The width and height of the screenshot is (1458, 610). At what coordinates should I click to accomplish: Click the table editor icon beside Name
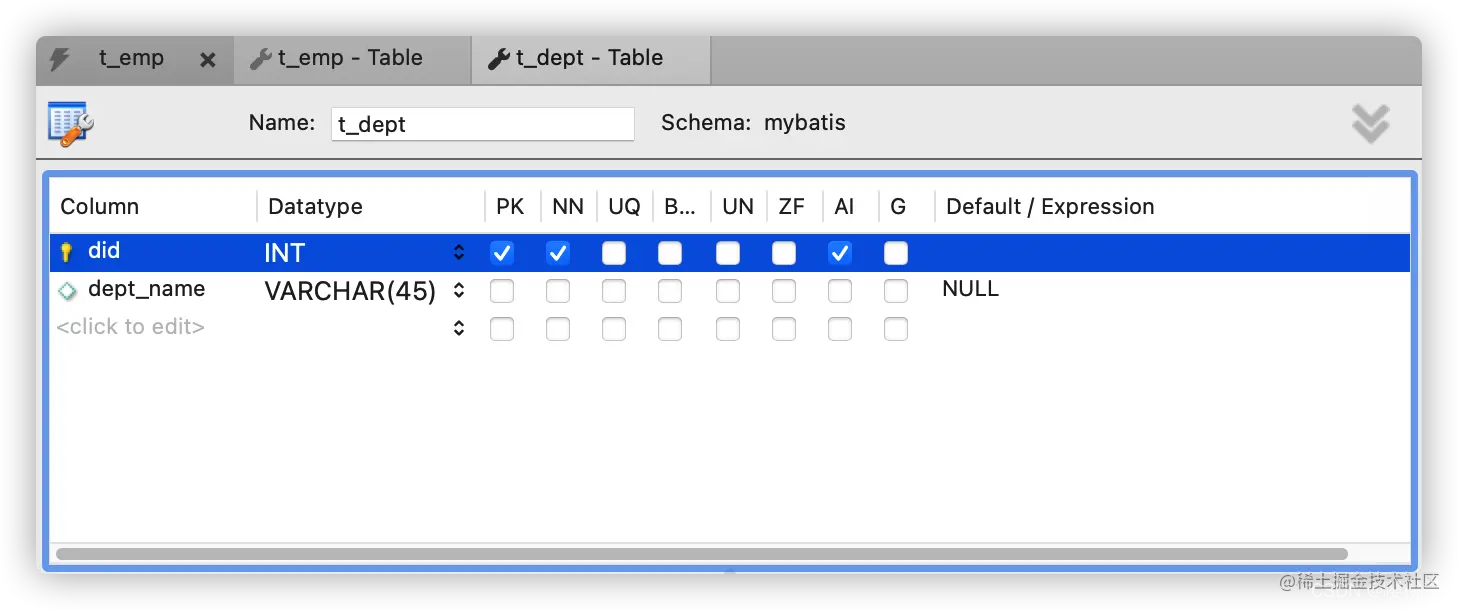coord(71,124)
